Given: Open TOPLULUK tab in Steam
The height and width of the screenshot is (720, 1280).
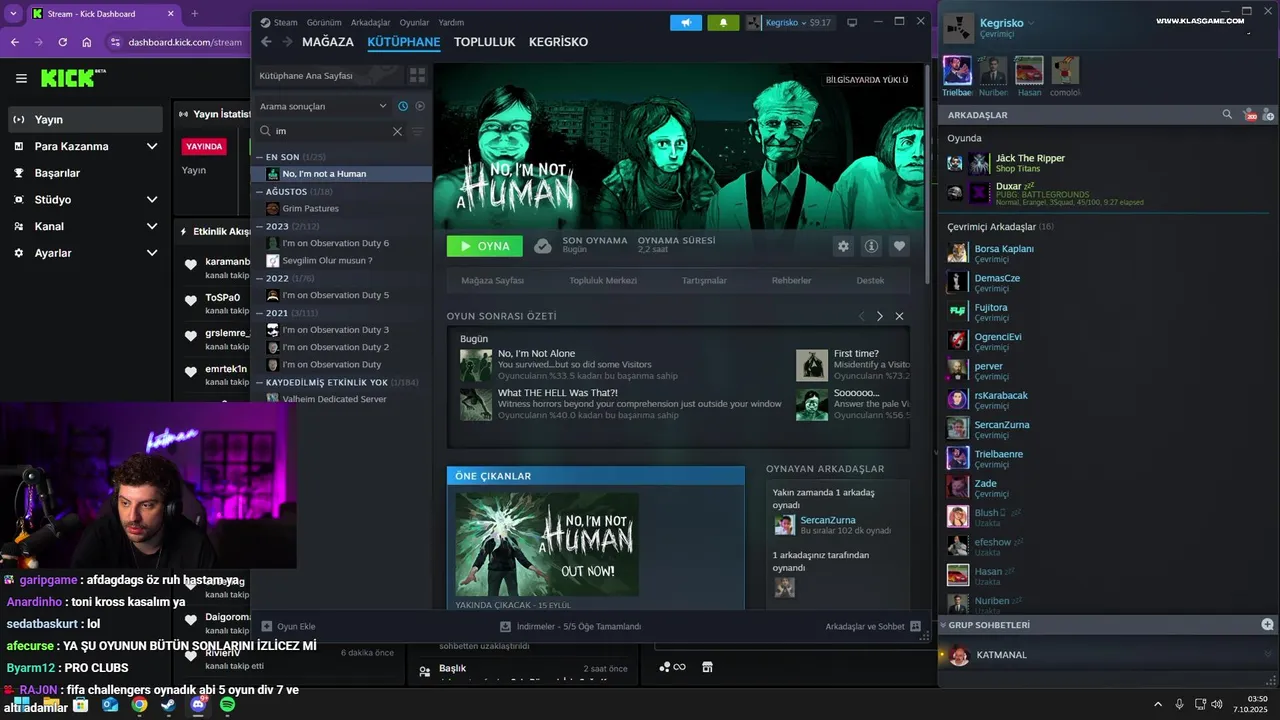Looking at the screenshot, I should (x=484, y=42).
